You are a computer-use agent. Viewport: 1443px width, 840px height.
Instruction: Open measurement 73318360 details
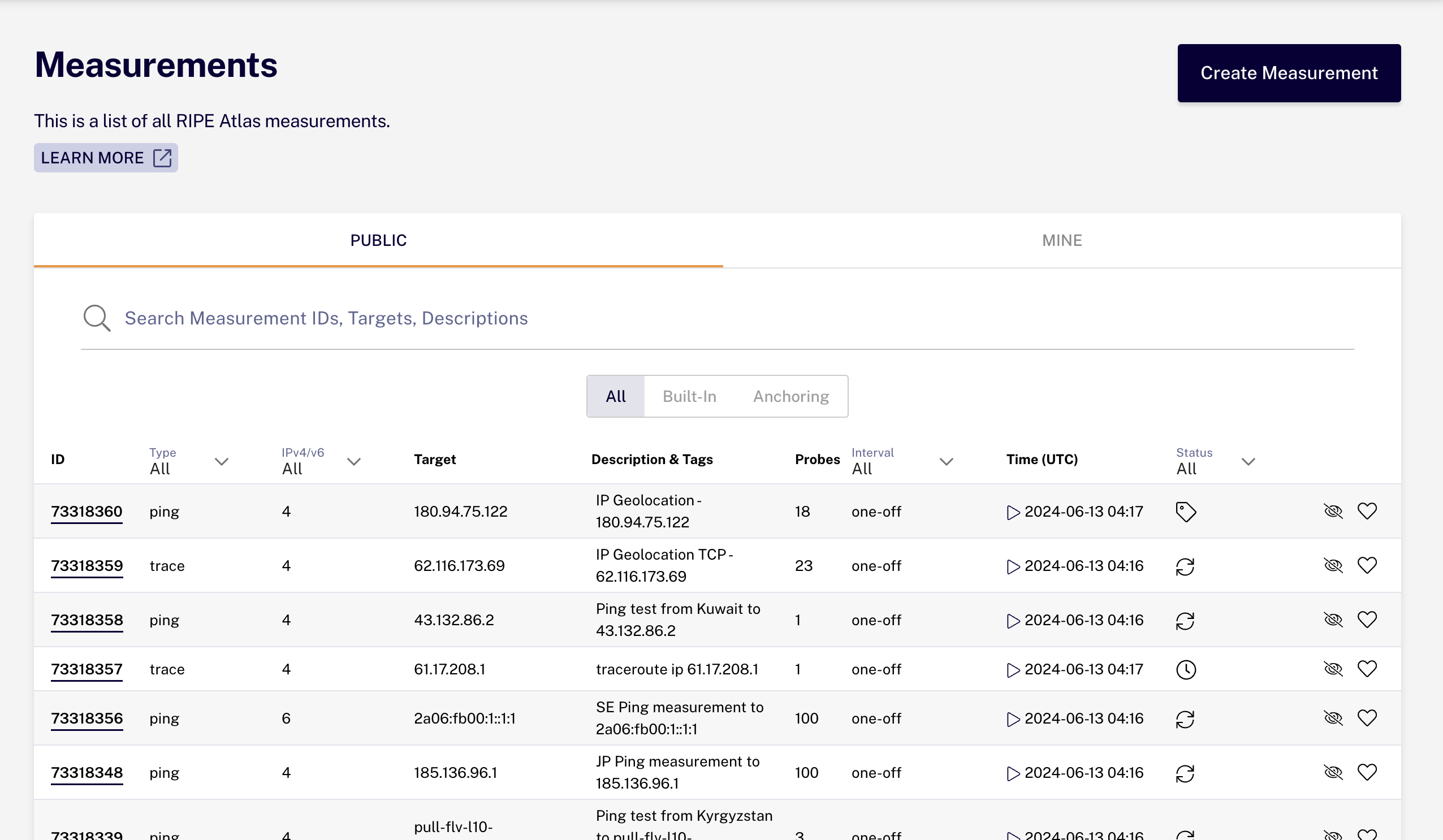(x=87, y=512)
